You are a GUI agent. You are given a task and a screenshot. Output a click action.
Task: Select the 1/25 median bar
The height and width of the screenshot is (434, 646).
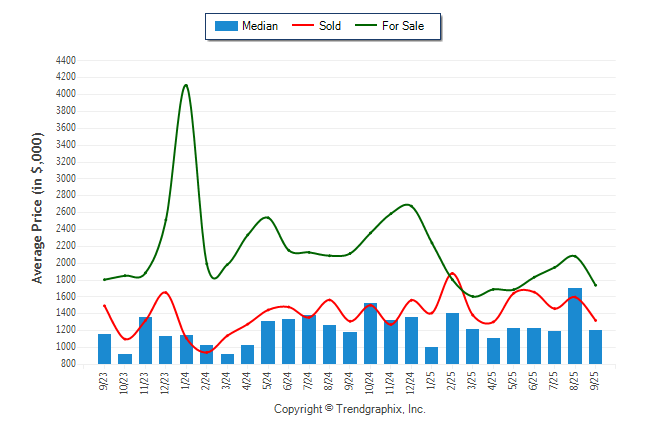[x=432, y=355]
